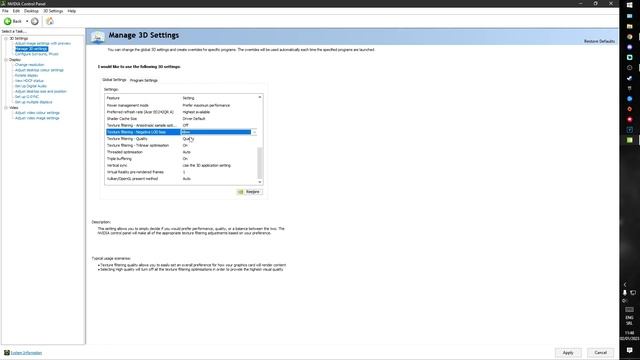Expand the Negative LOD bias dropdown arrow
Screen dimensions: 640x360
(x=254, y=132)
